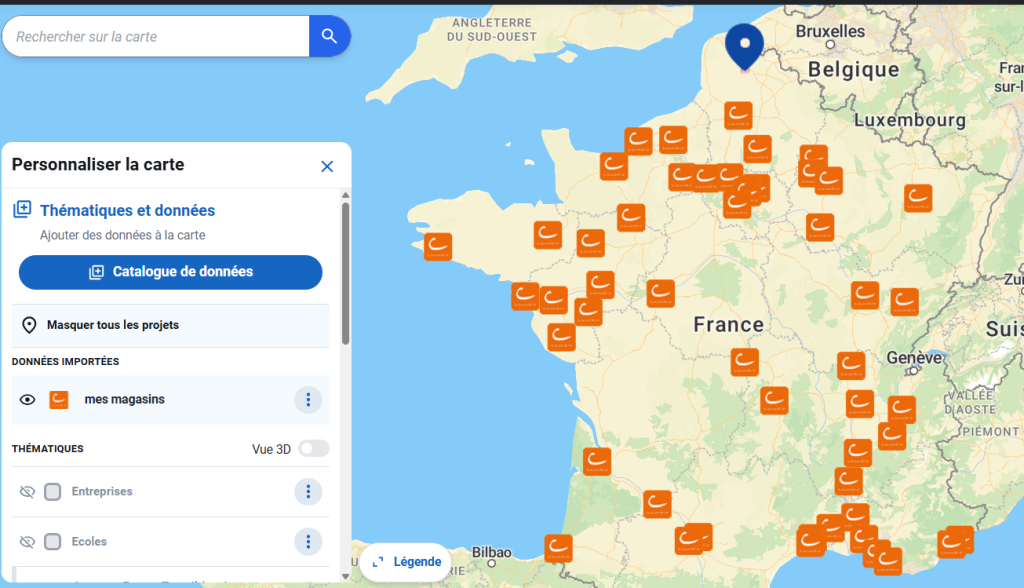This screenshot has width=1024, height=588.
Task: Select the store marker directly below the blue pin
Action: click(738, 116)
